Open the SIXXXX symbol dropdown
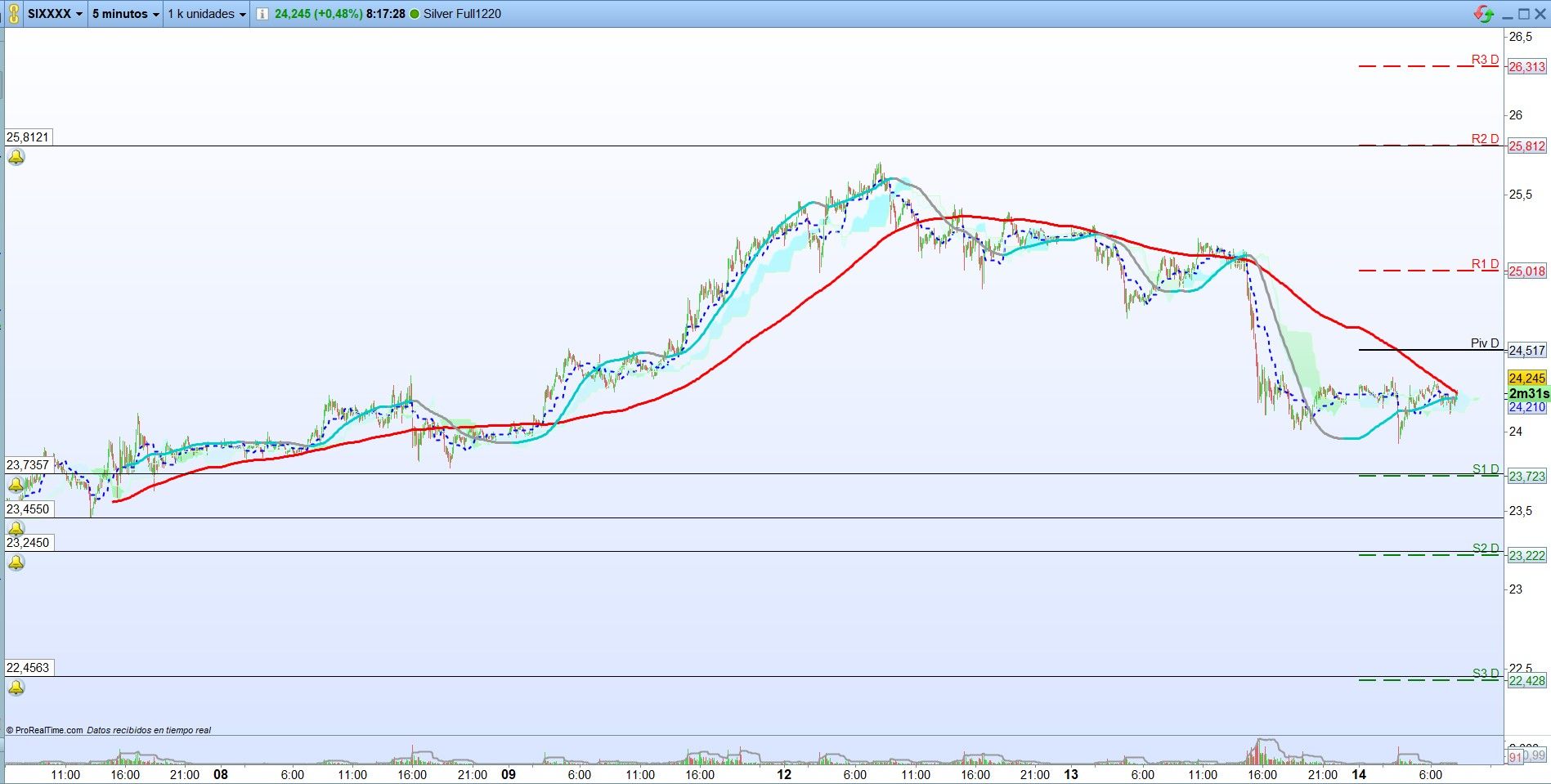The width and height of the screenshot is (1551, 784). coord(55,14)
